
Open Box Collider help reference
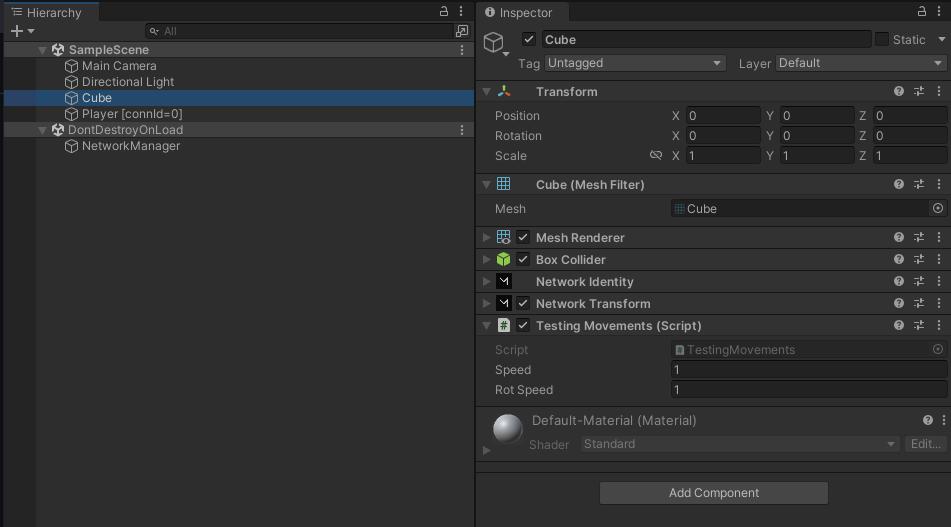[x=899, y=259]
